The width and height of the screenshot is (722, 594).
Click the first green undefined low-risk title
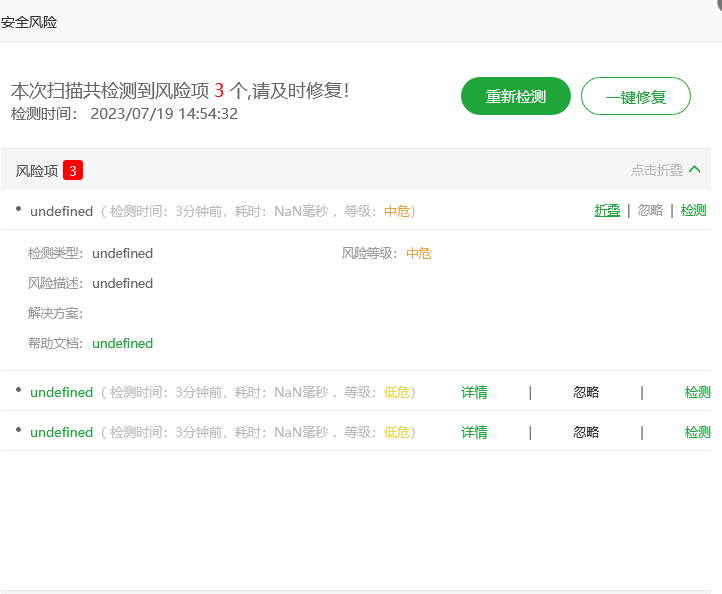(x=62, y=392)
